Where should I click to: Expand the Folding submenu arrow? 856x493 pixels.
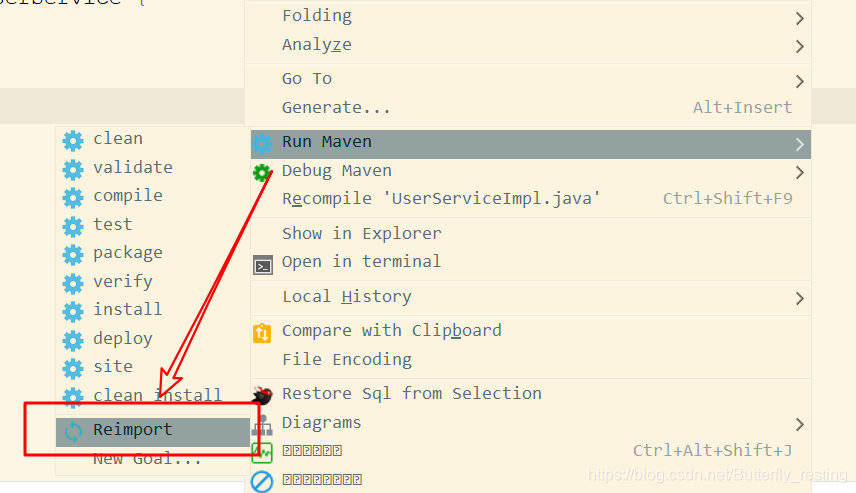799,19
